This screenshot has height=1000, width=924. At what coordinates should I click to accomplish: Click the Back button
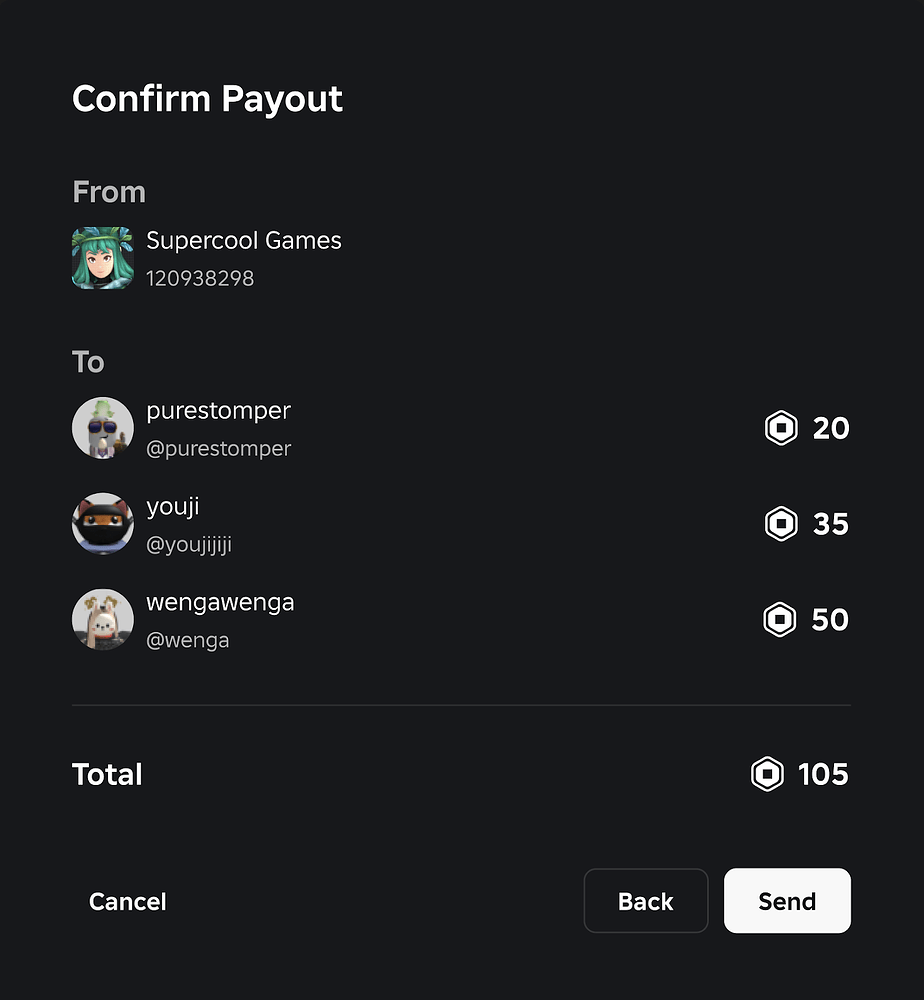coord(646,900)
